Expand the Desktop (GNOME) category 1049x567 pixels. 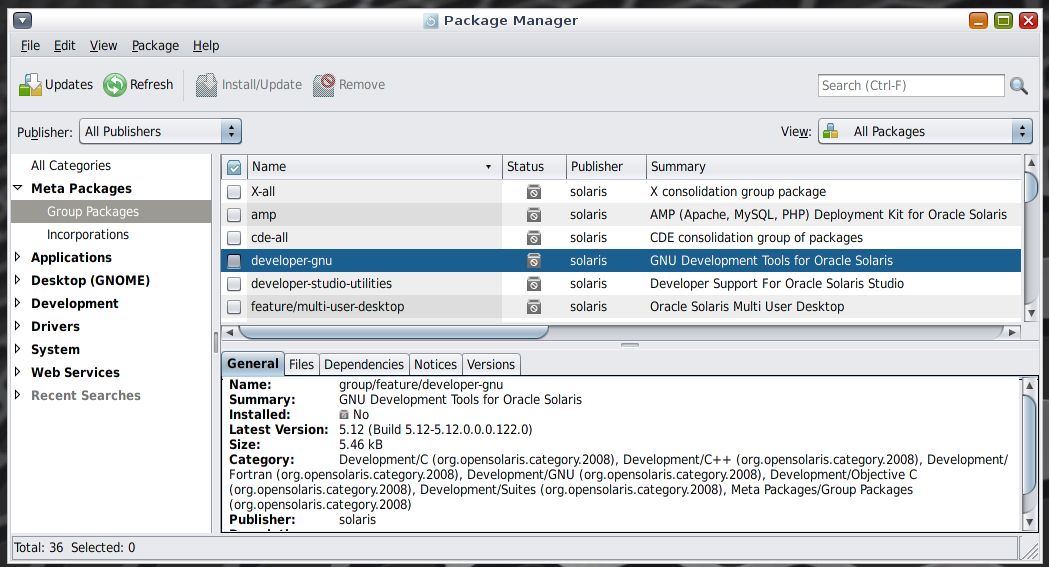[18, 279]
